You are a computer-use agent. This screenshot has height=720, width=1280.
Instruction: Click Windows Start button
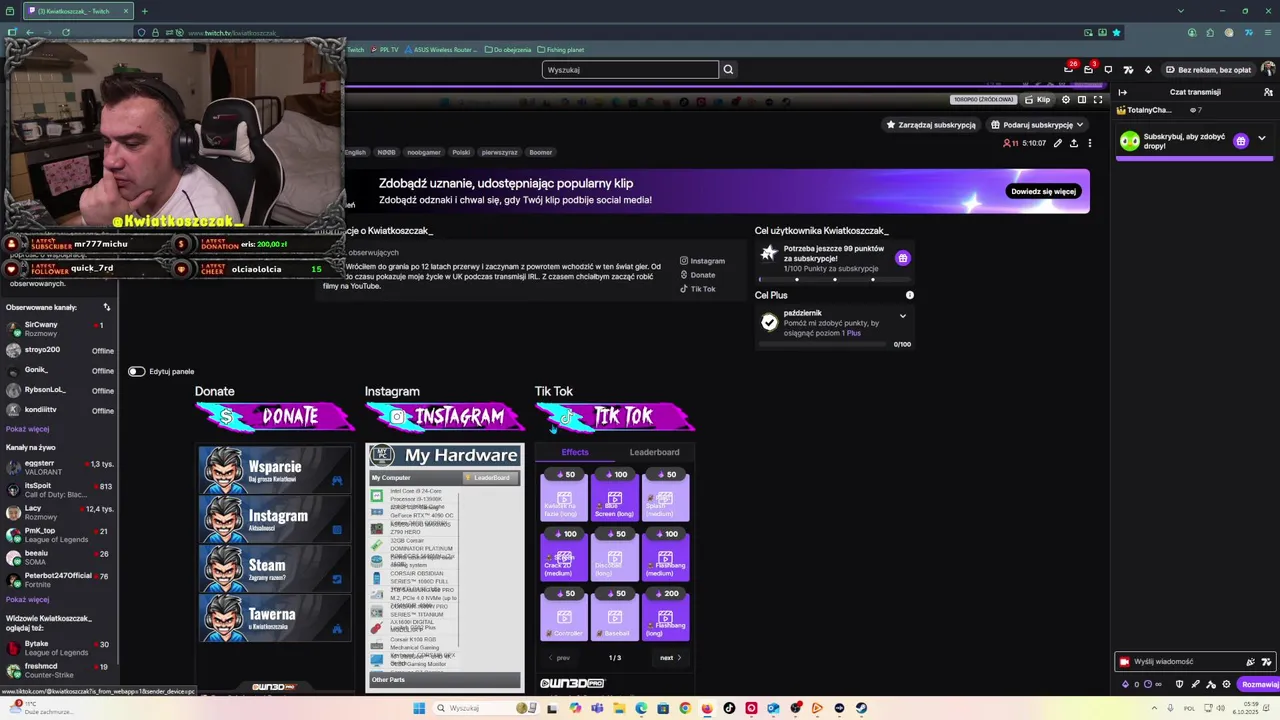419,708
